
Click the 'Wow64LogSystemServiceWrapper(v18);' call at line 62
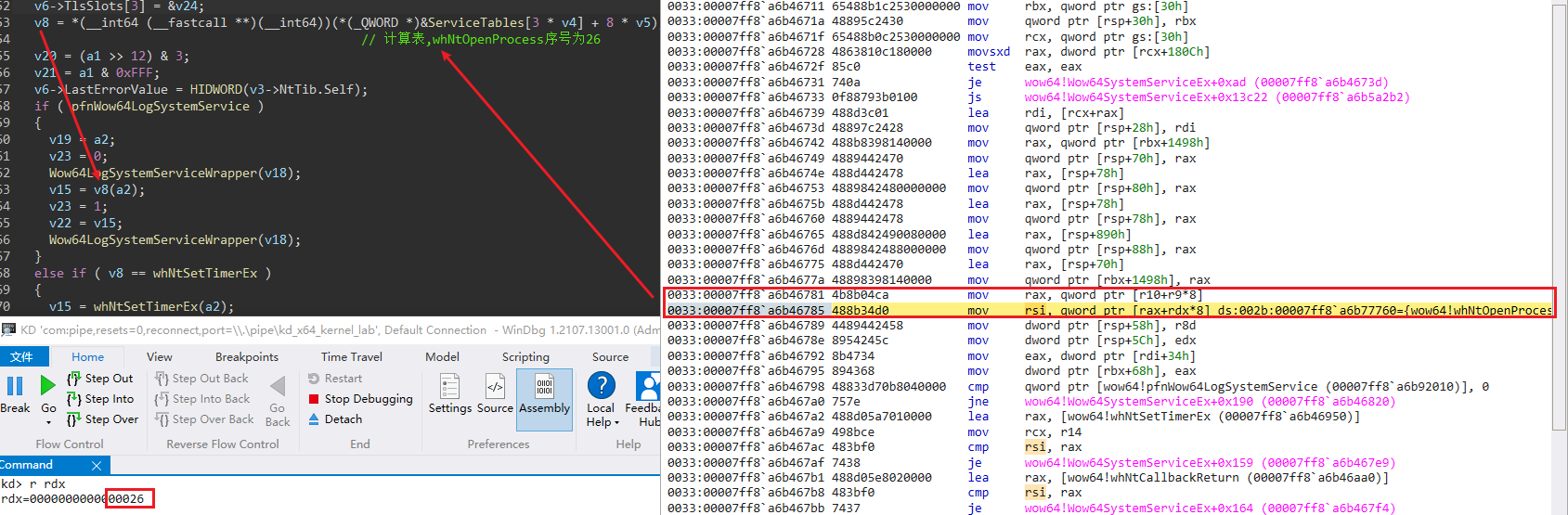175,174
